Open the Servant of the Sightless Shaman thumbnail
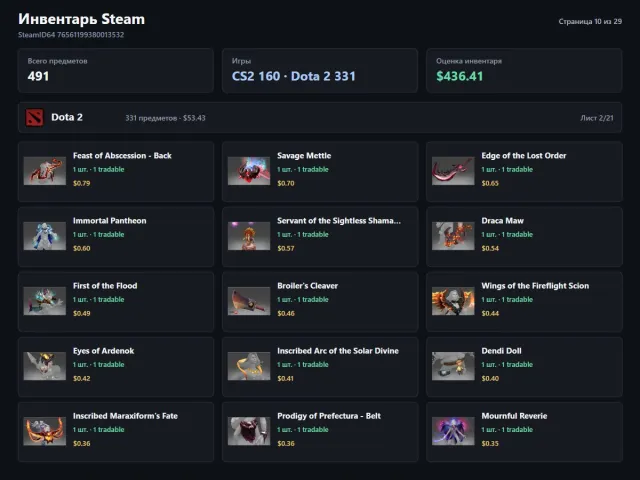Viewport: 640px width, 480px height. [x=249, y=236]
